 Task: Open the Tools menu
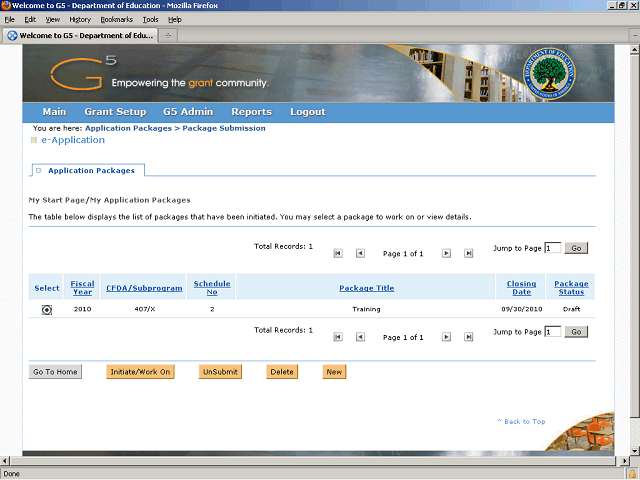point(150,19)
